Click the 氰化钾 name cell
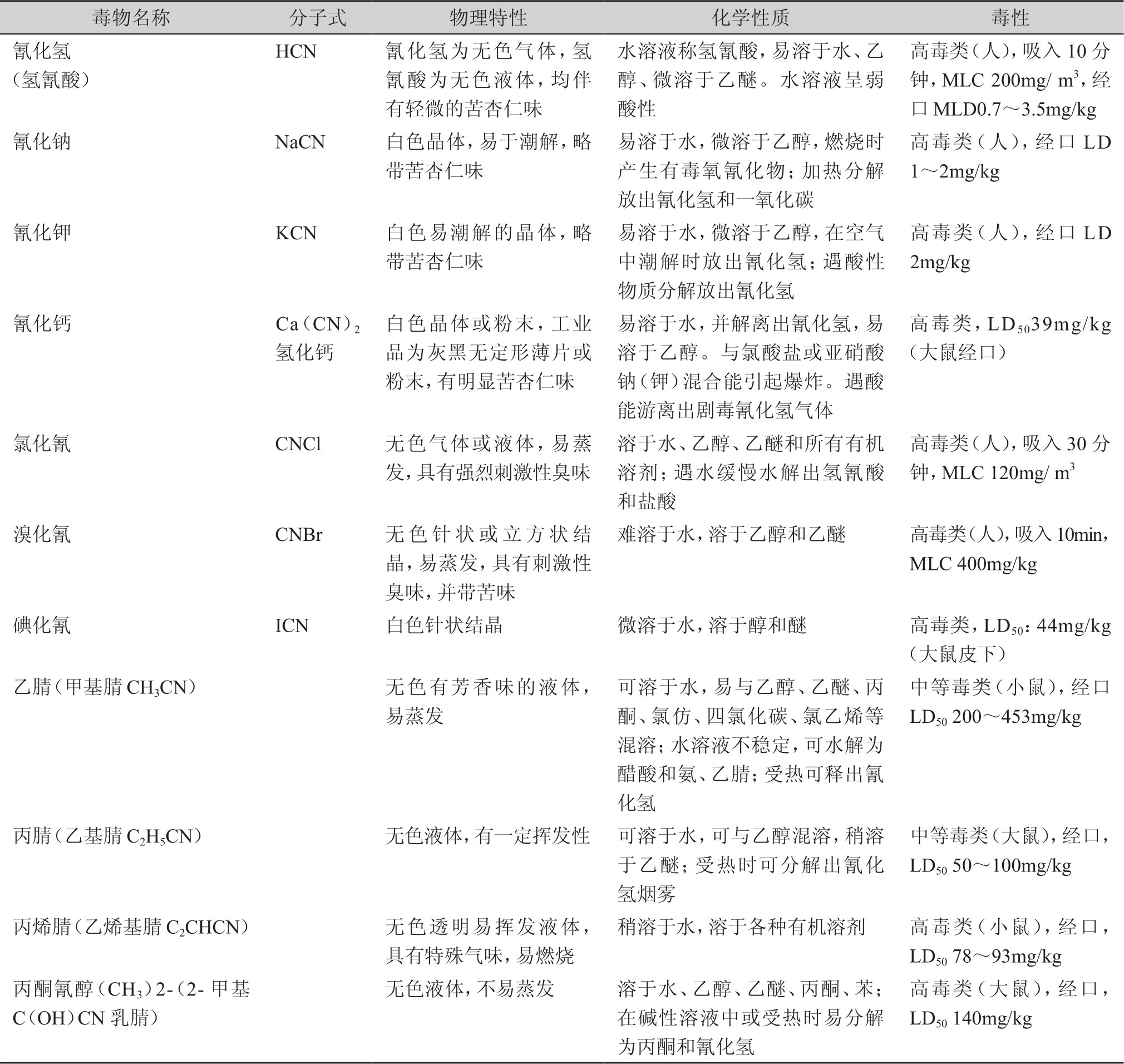The image size is (1124, 1064). (42, 233)
